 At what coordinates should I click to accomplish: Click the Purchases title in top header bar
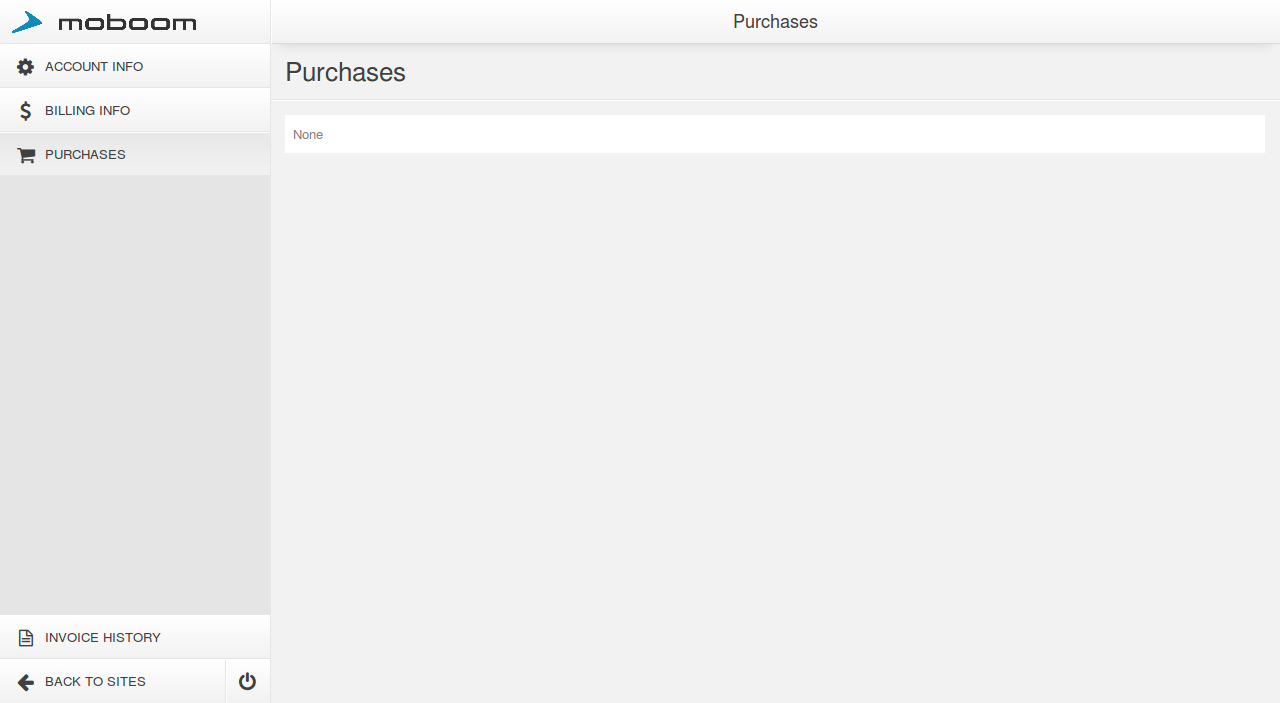click(775, 22)
